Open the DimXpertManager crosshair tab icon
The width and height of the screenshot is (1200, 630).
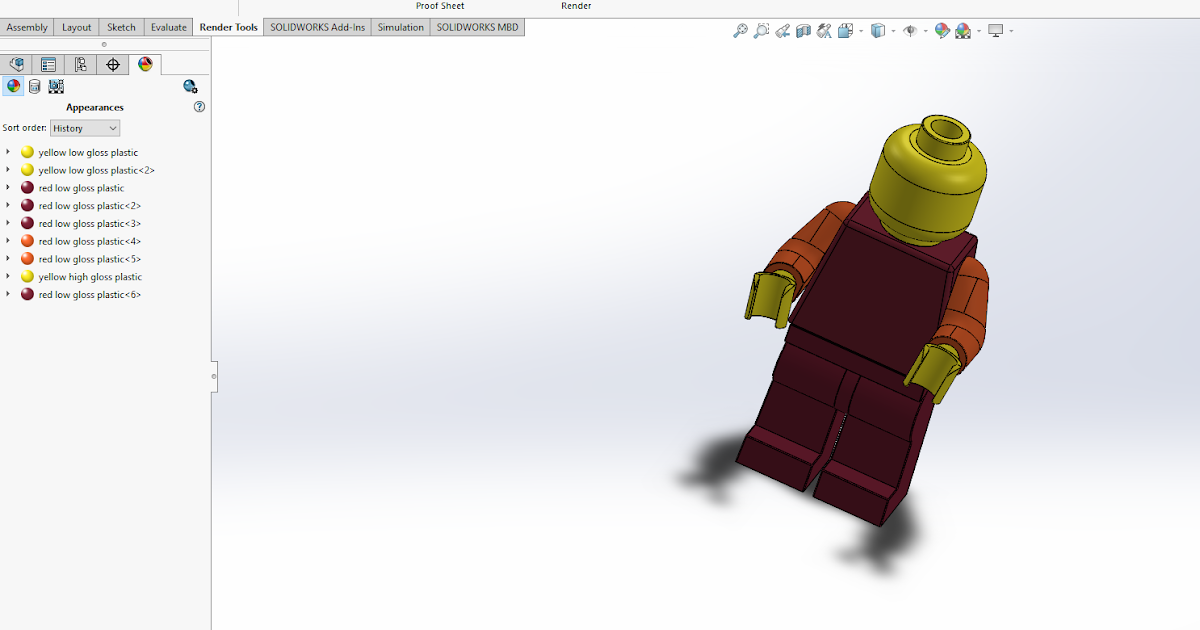(112, 63)
